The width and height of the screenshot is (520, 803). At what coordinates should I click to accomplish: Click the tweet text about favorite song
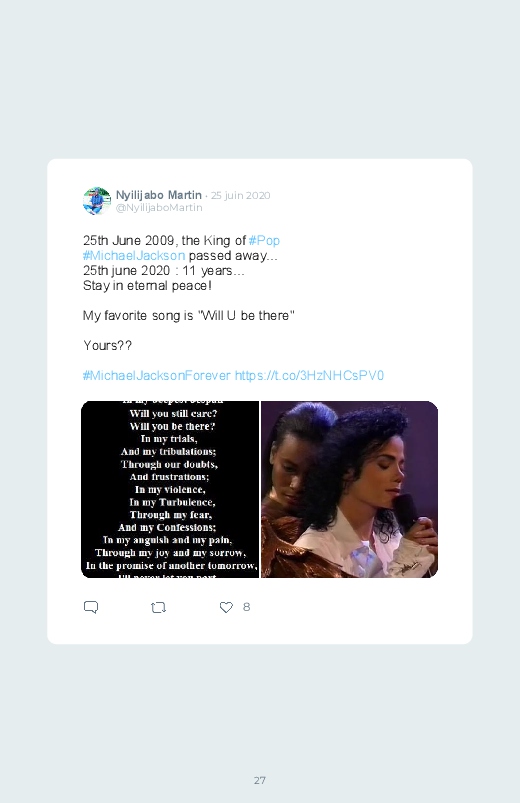(x=189, y=315)
